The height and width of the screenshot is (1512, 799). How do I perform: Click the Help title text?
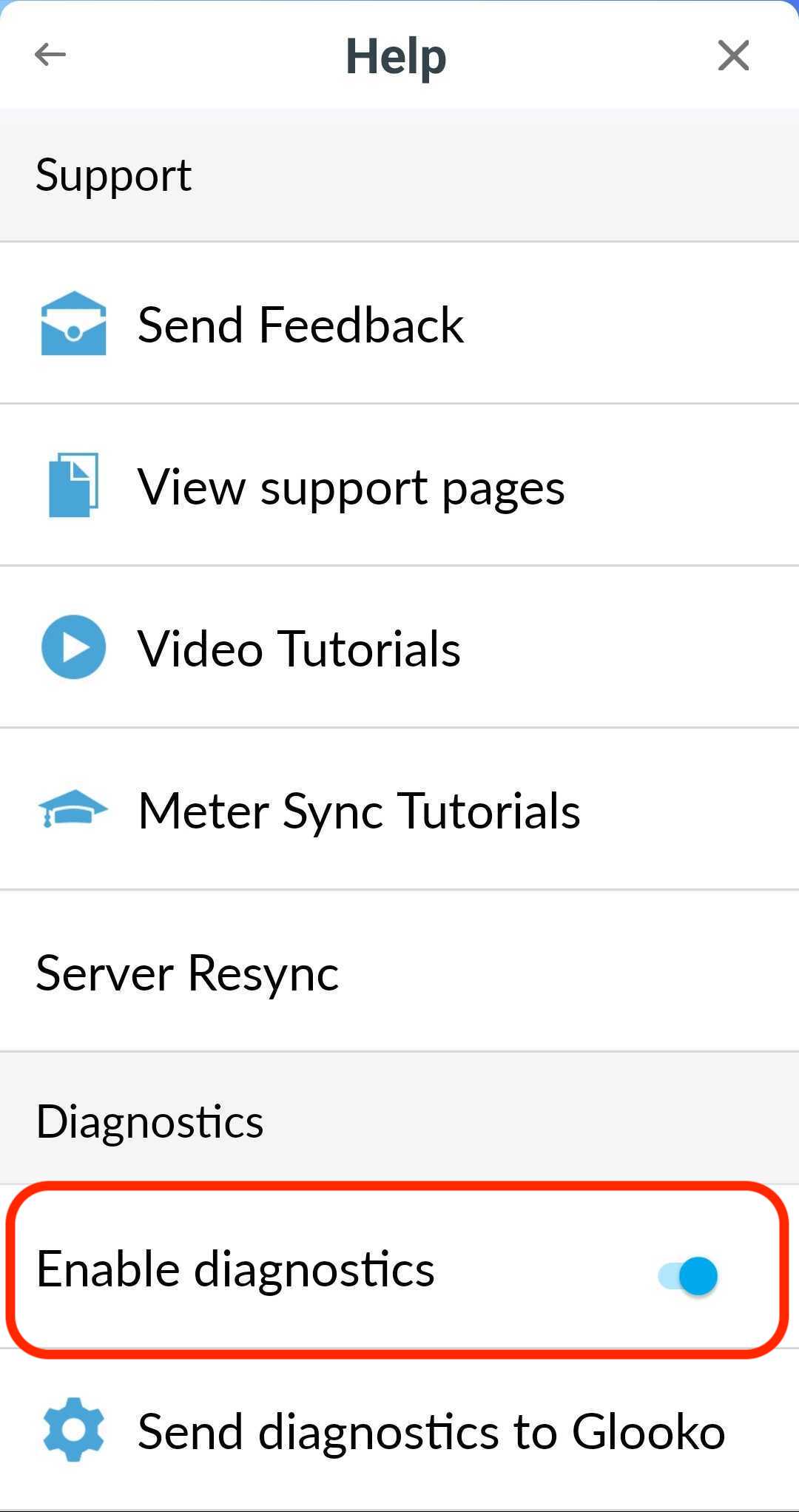pyautogui.click(x=397, y=56)
